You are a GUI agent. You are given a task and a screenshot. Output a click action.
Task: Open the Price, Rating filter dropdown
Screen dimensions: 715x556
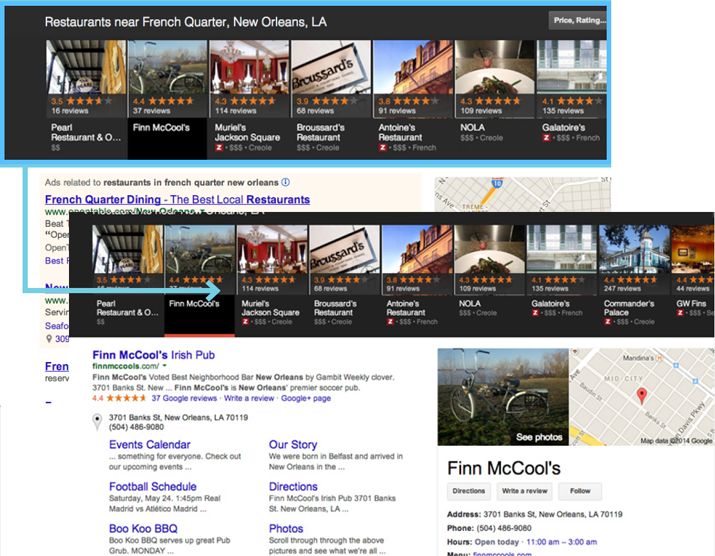[x=577, y=20]
